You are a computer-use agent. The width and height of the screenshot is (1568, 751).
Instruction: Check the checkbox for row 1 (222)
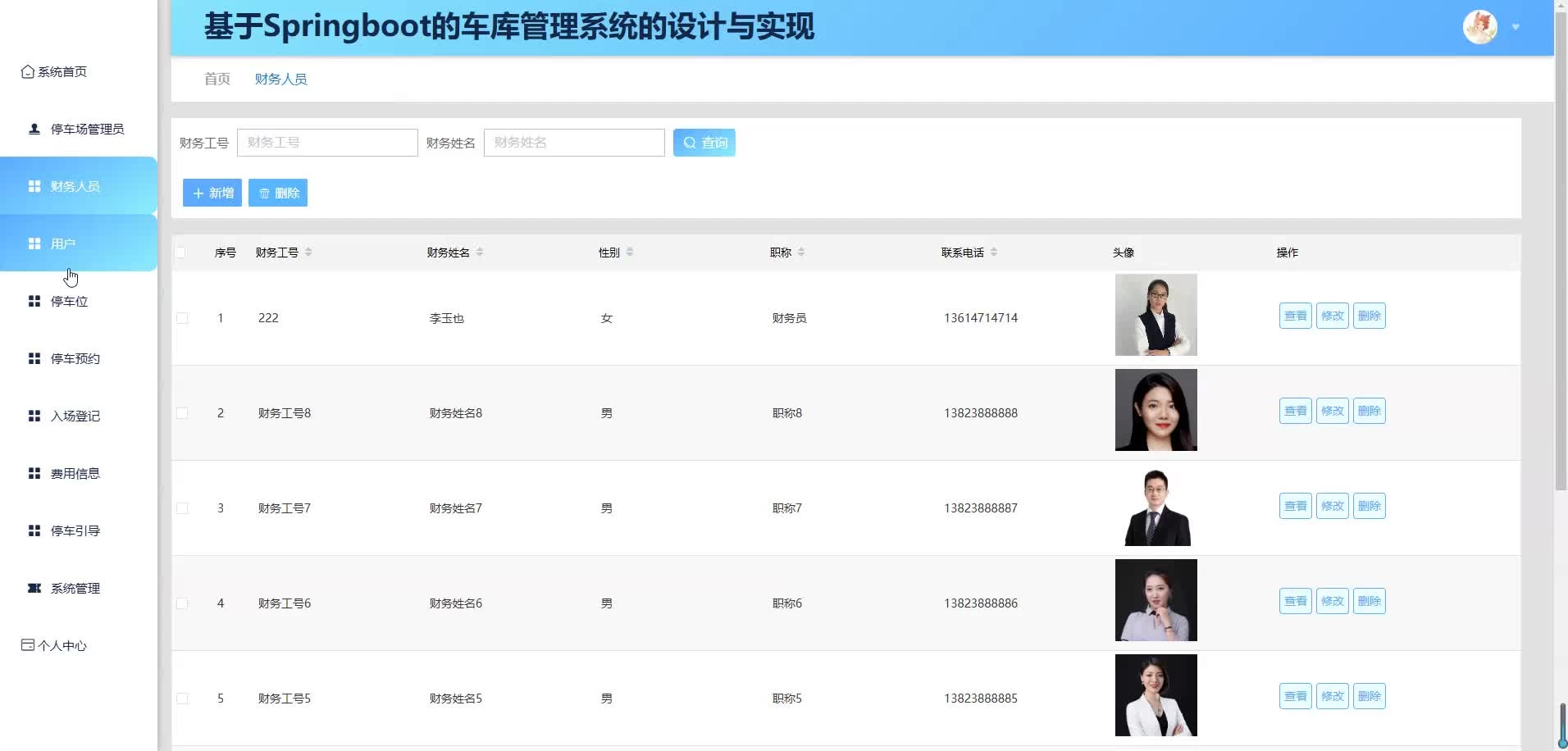[x=182, y=318]
